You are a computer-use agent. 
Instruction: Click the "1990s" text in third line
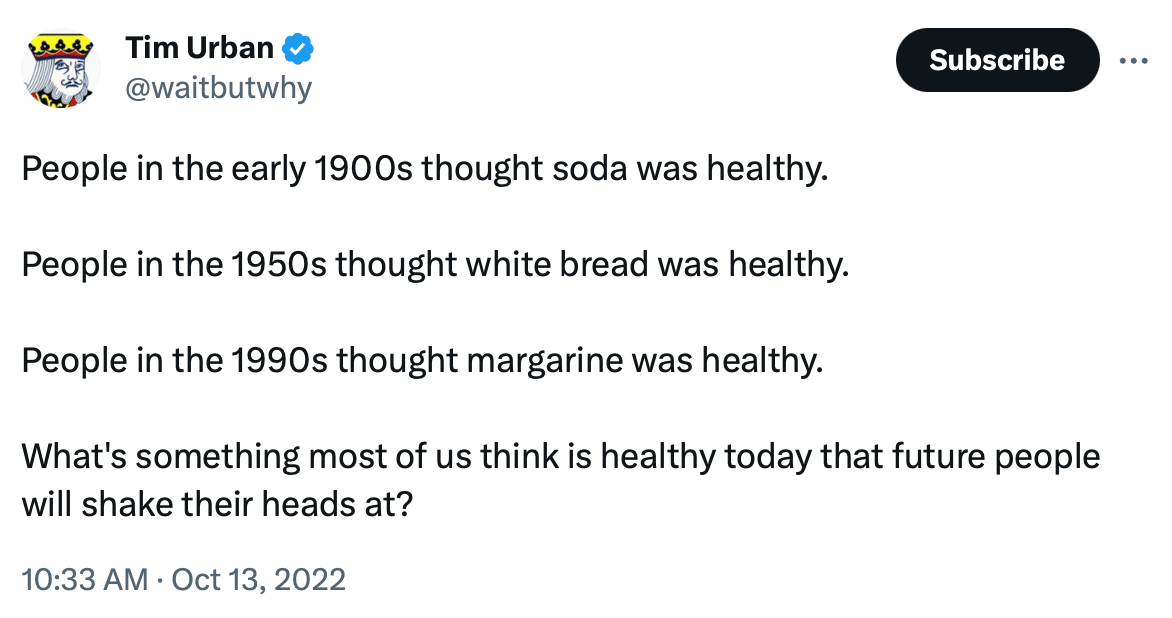click(x=279, y=360)
